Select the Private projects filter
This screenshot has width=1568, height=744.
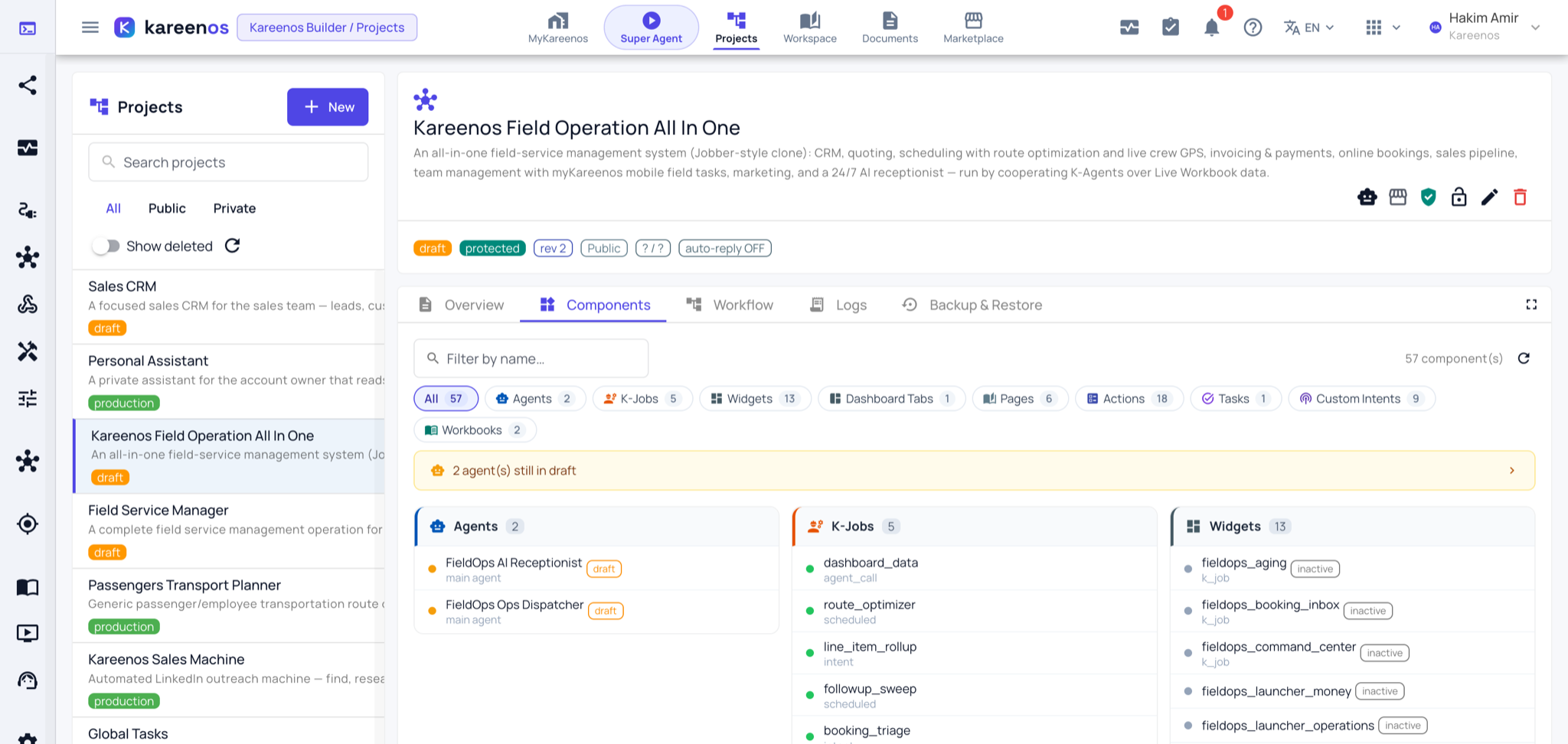[234, 208]
